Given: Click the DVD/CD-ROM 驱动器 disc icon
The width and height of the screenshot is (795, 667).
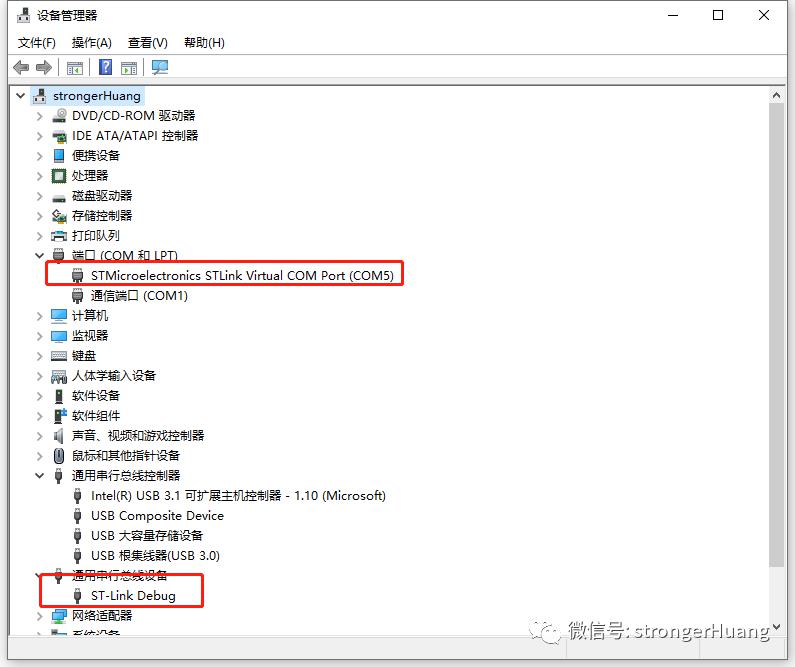Looking at the screenshot, I should coord(59,116).
